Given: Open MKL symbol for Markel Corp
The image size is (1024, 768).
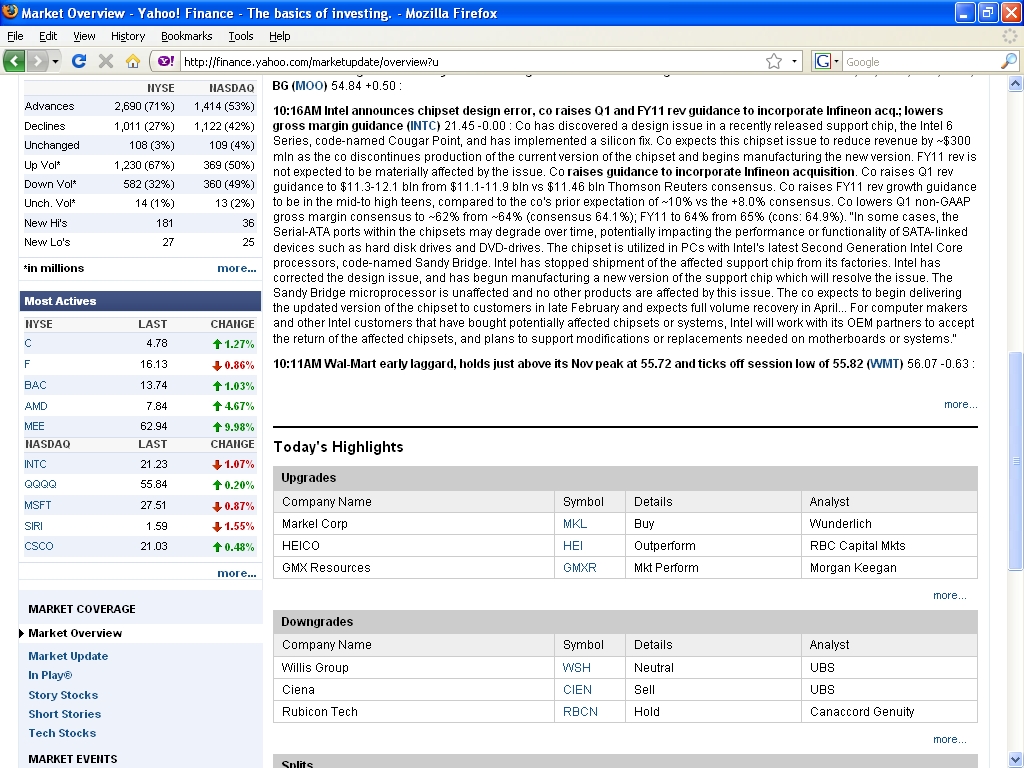Looking at the screenshot, I should pos(575,524).
